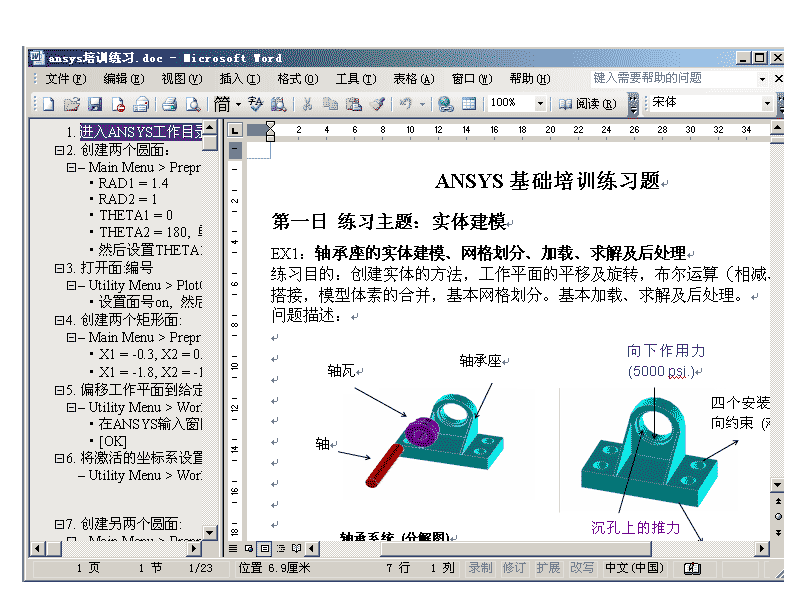Click the Open file folder icon
This screenshot has width=800, height=600.
tap(72, 104)
